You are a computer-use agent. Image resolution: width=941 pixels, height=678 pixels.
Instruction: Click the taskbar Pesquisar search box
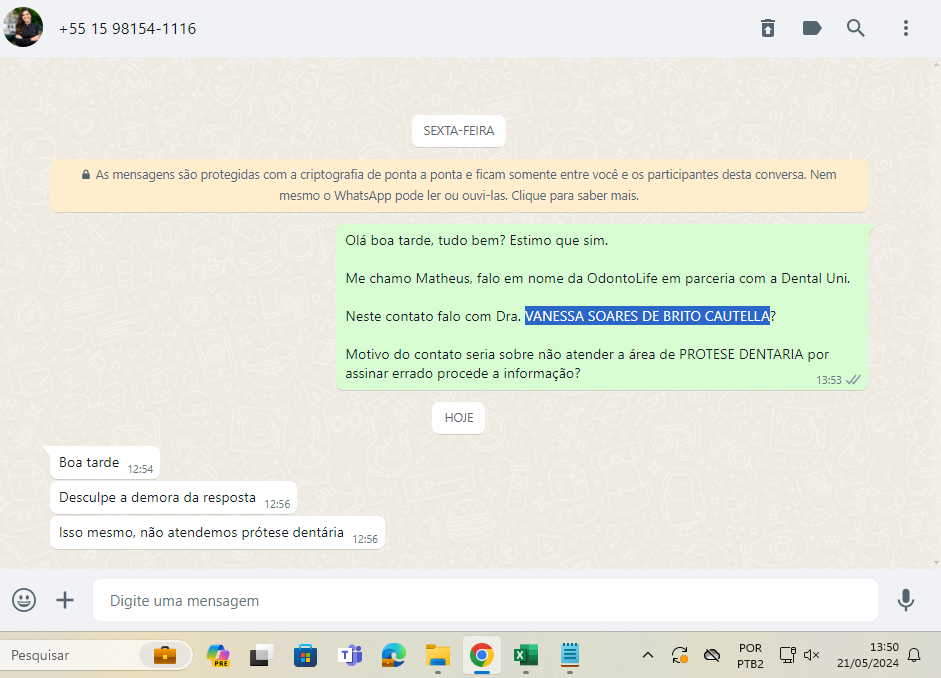pos(96,655)
